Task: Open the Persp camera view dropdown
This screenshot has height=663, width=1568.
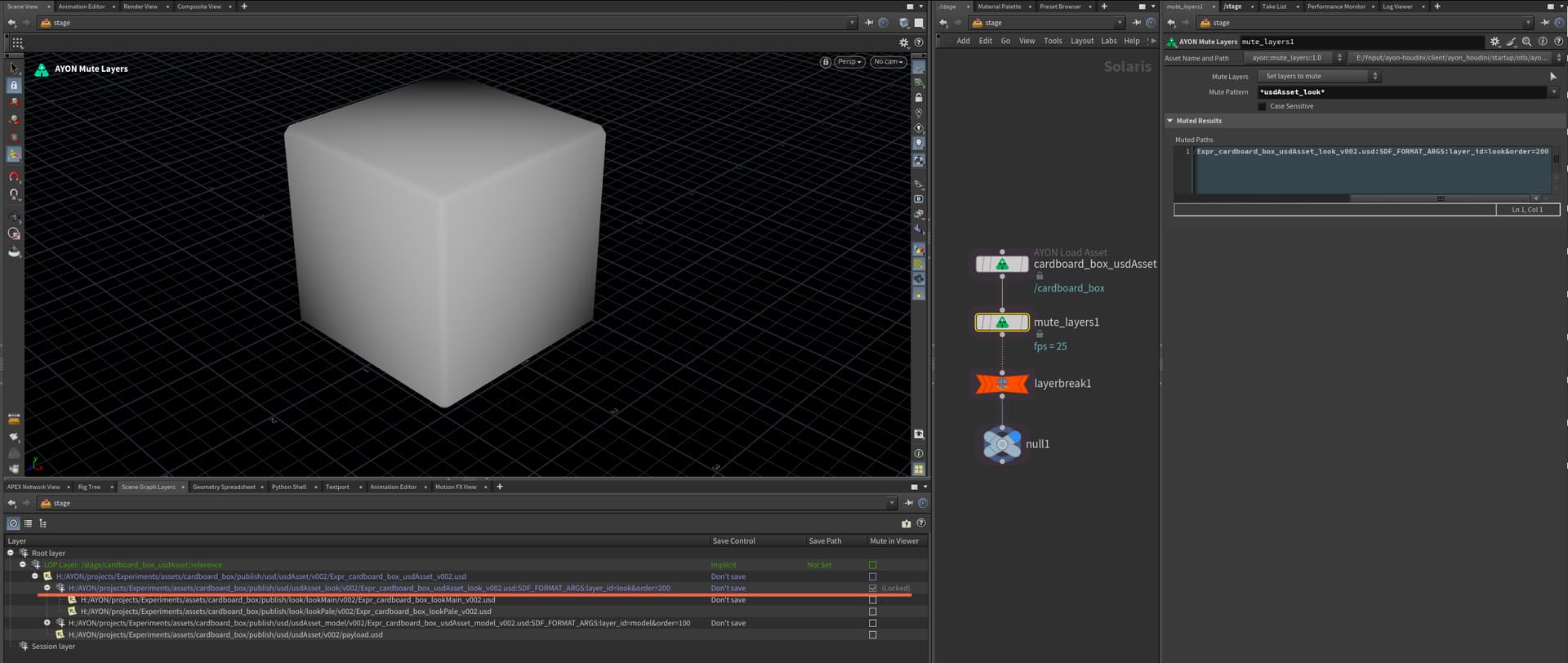Action: pyautogui.click(x=849, y=62)
